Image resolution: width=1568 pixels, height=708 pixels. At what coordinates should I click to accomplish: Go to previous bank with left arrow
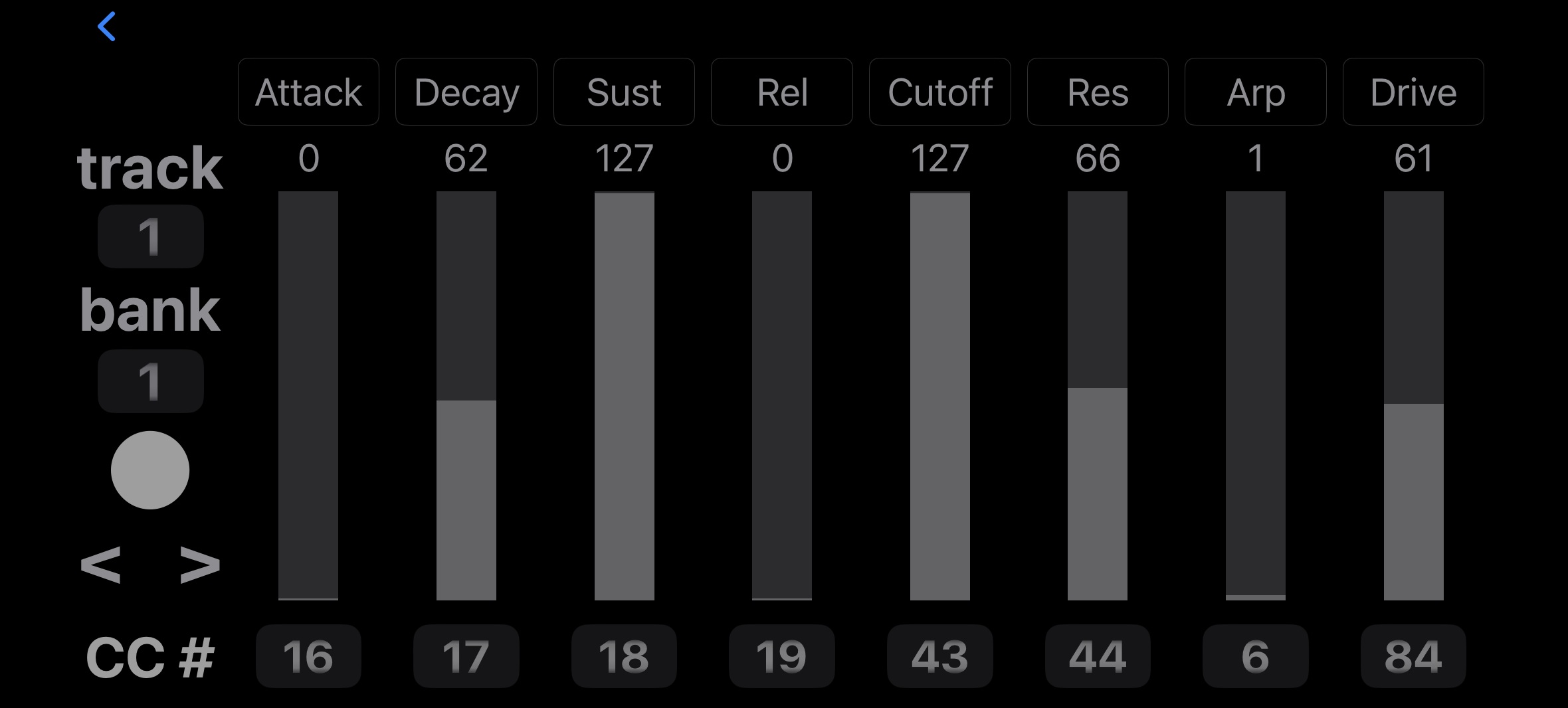pos(101,565)
